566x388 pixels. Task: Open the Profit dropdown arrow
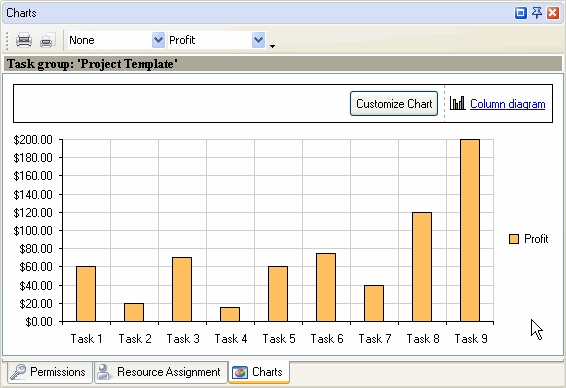click(x=258, y=40)
